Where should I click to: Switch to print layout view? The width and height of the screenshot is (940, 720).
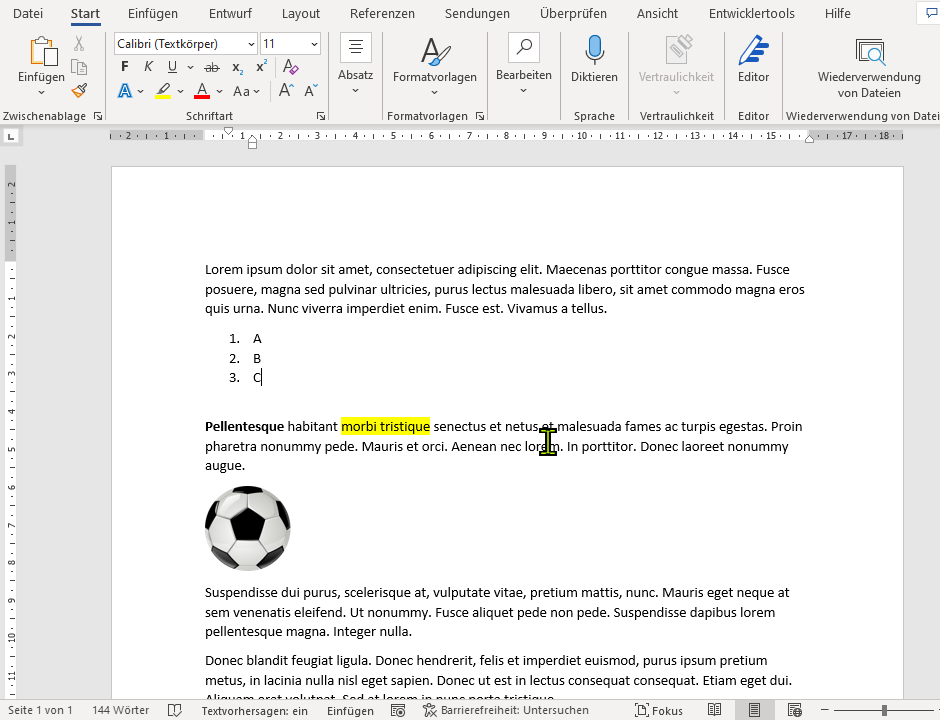click(754, 710)
